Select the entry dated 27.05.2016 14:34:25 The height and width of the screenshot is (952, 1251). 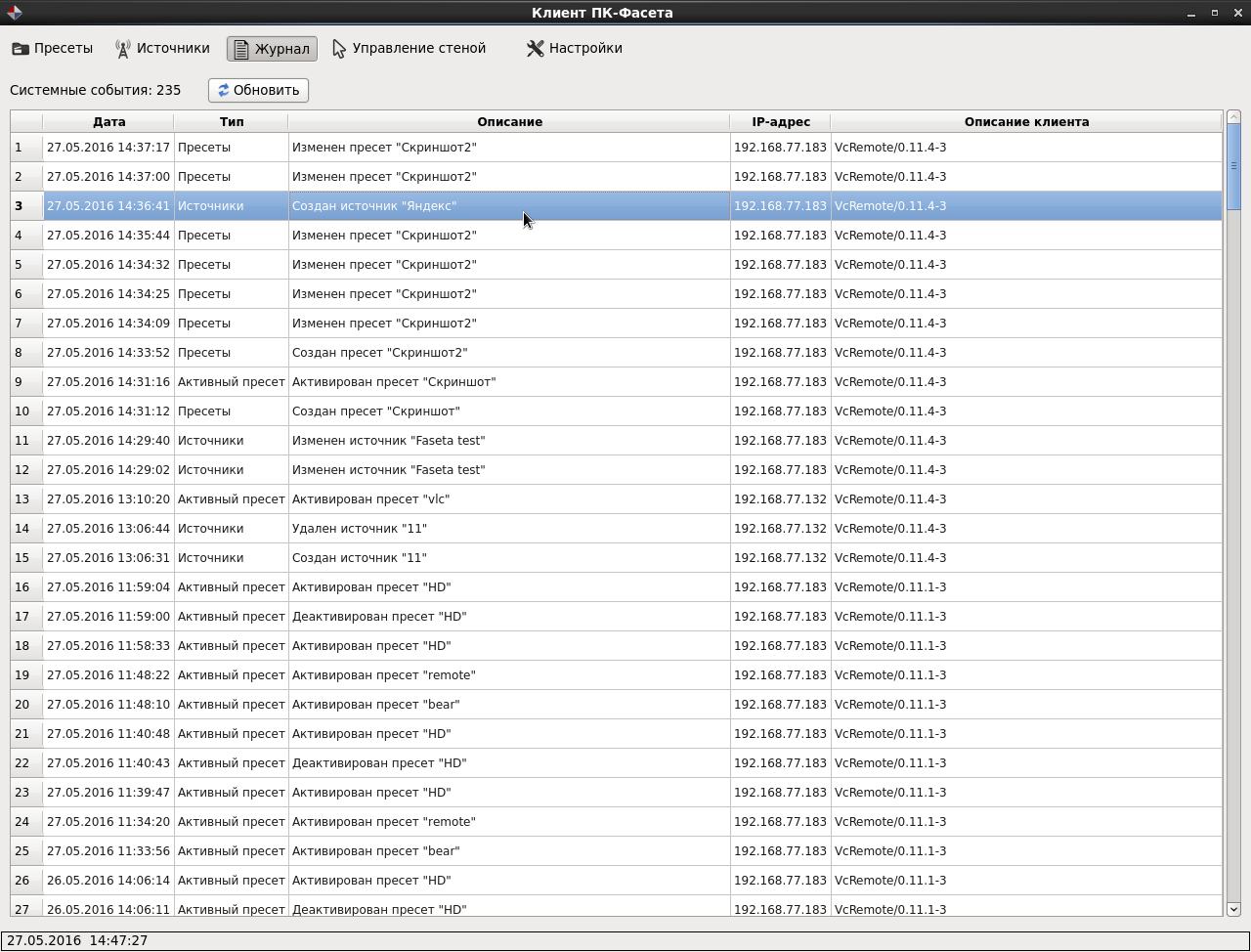click(108, 294)
